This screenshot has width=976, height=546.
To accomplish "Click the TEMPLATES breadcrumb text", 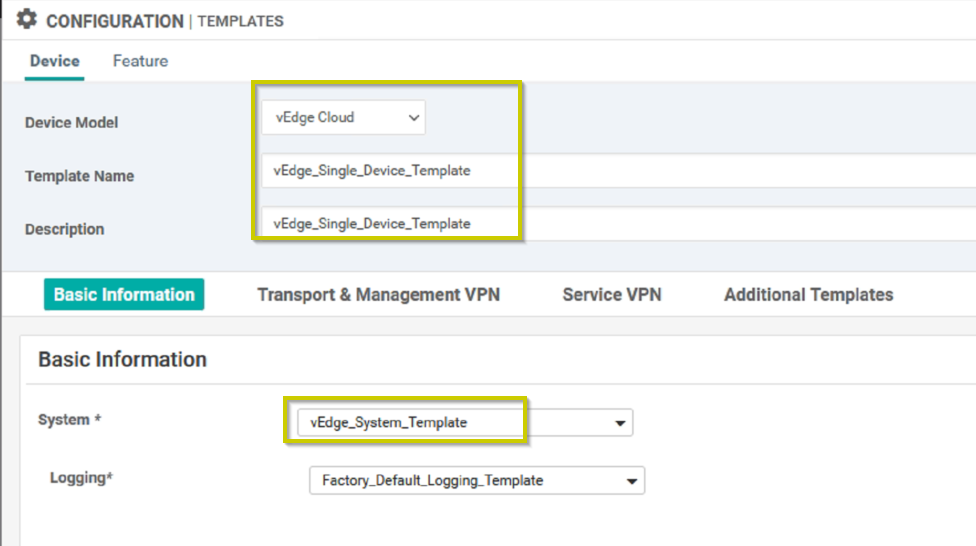I will (240, 21).
